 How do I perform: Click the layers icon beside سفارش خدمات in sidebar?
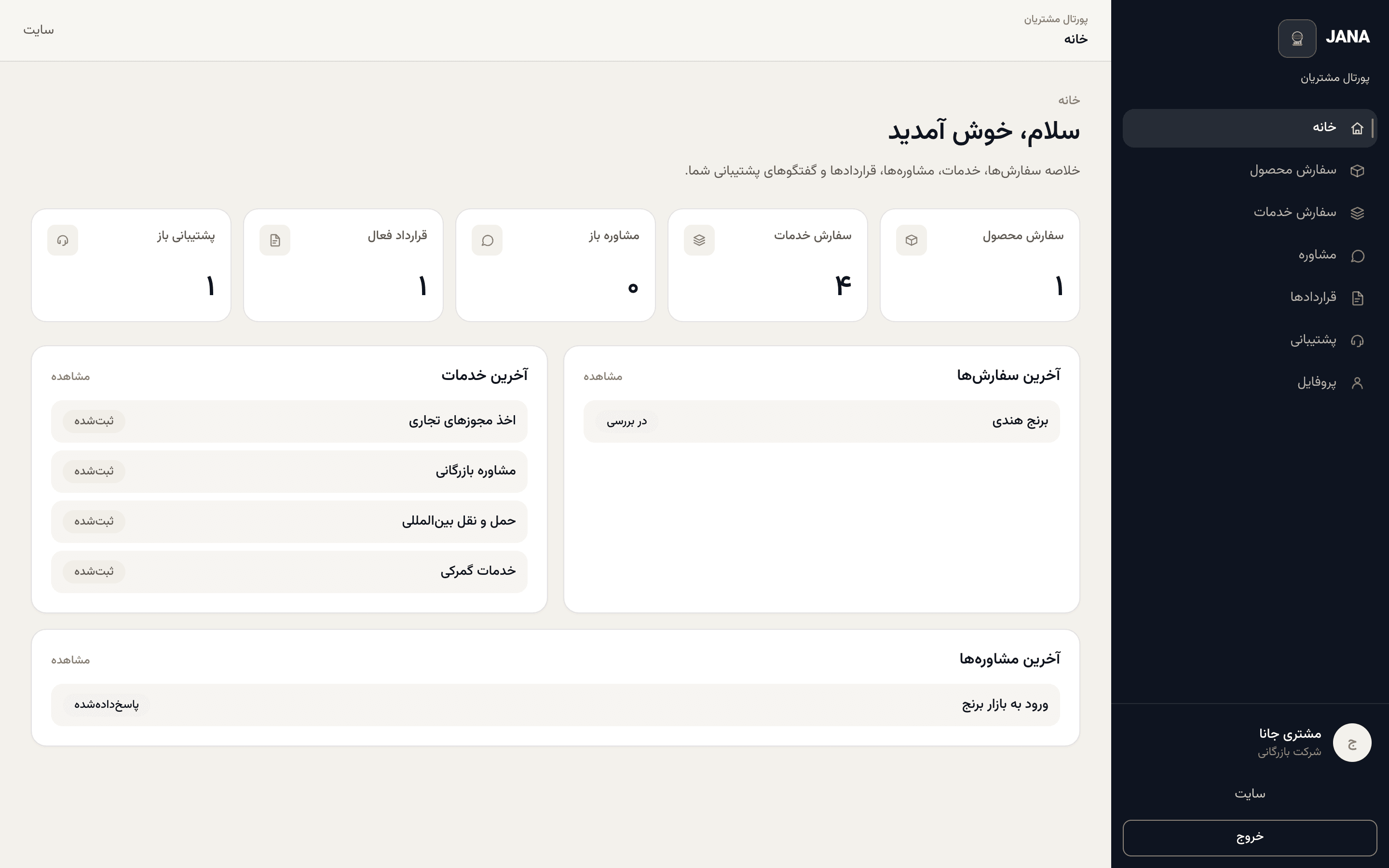(1357, 213)
